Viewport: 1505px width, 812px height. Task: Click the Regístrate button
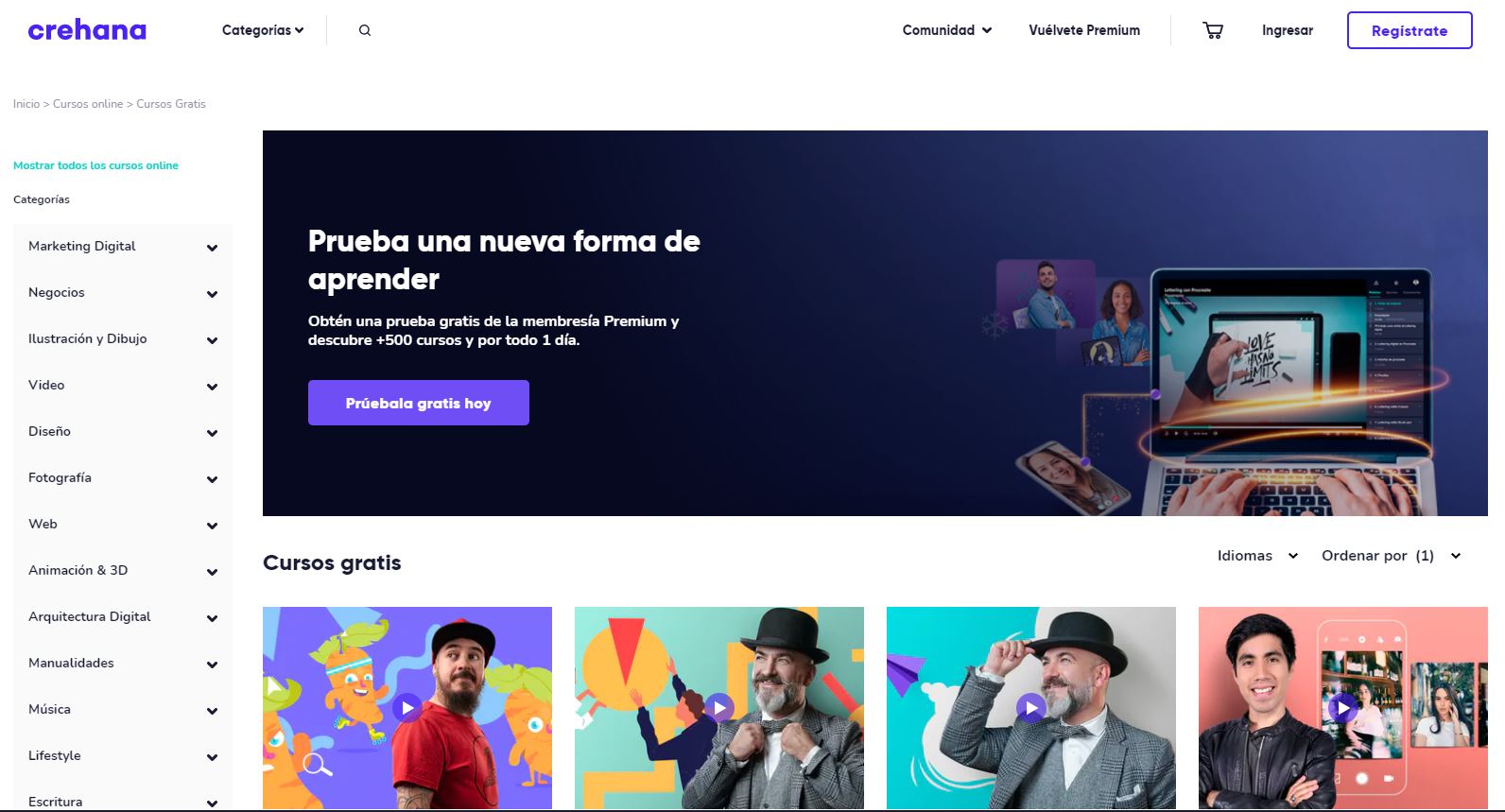tap(1410, 30)
